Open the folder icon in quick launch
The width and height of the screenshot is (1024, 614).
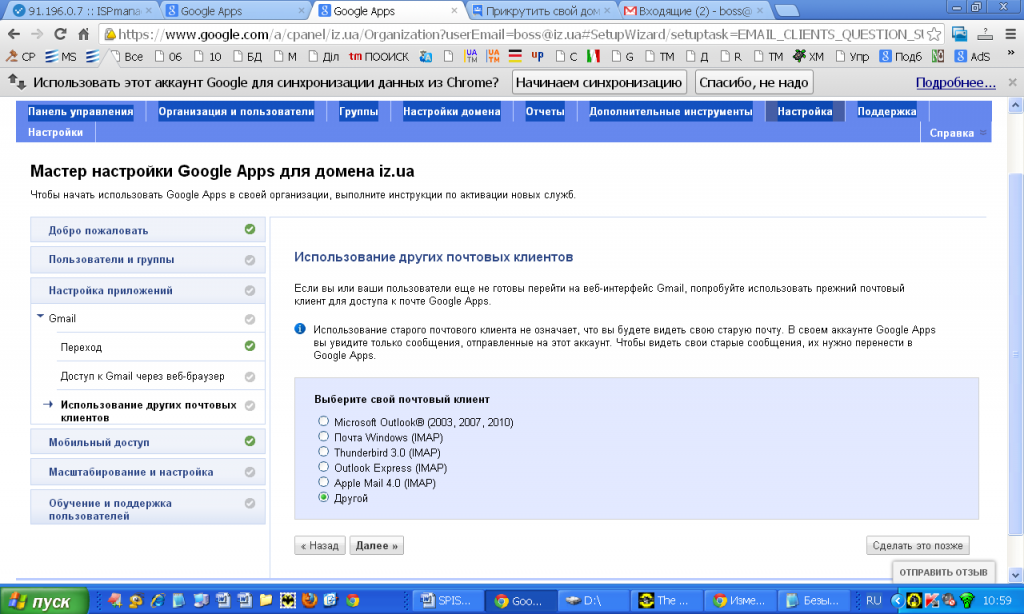266,600
